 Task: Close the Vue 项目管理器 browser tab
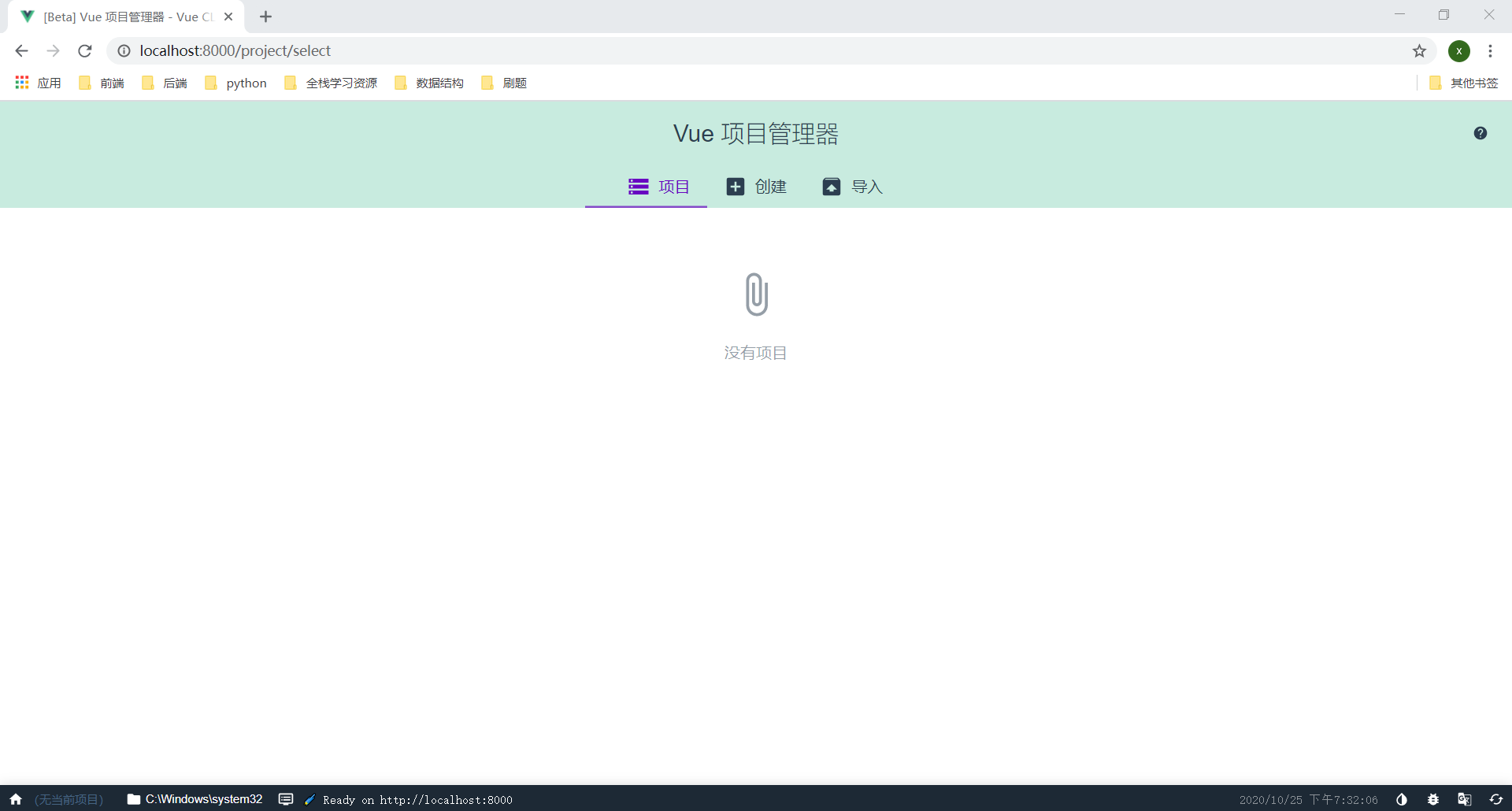coord(228,17)
